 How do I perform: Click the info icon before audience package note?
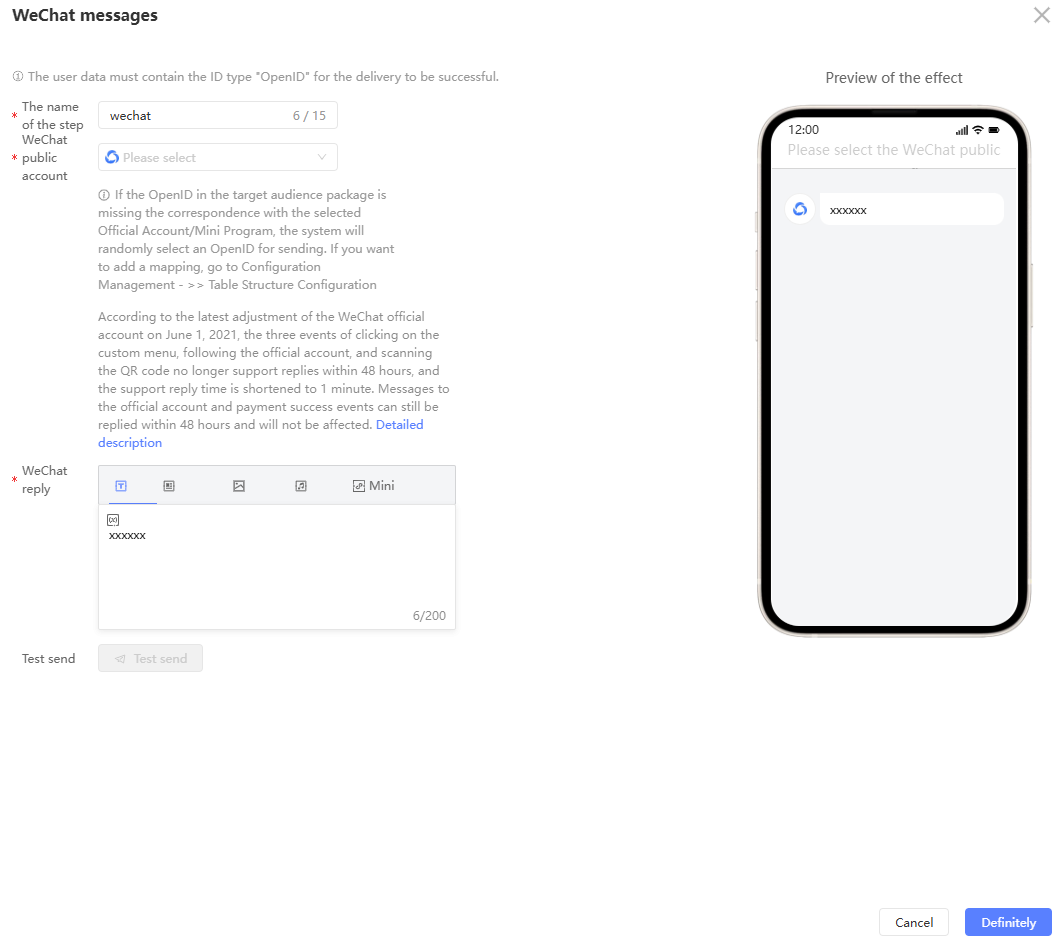click(x=104, y=195)
